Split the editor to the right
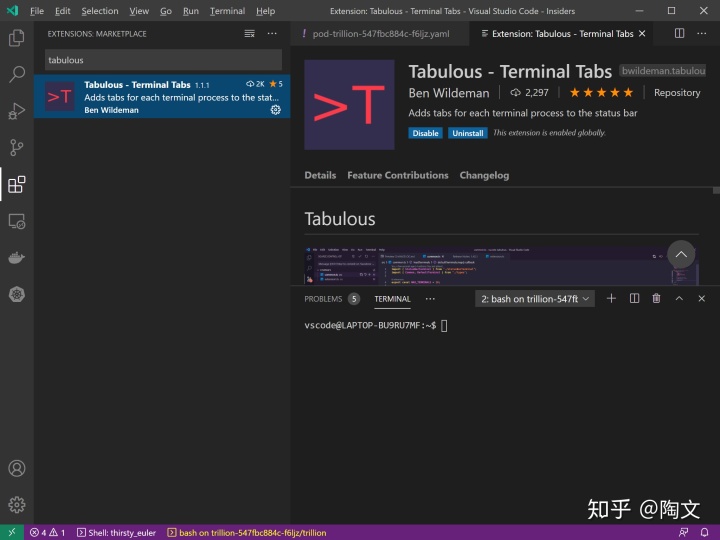 pyautogui.click(x=679, y=34)
